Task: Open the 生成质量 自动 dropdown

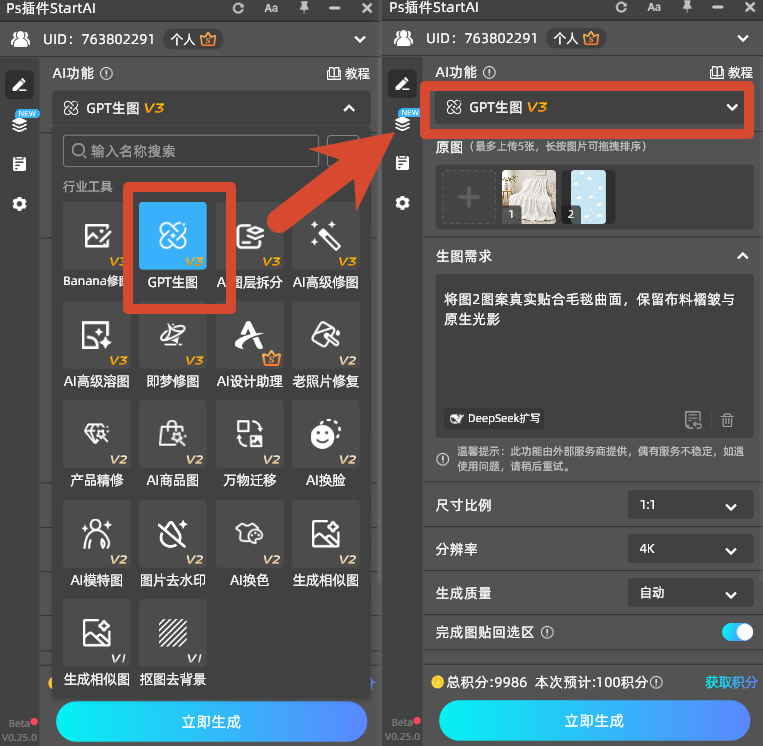Action: [690, 593]
